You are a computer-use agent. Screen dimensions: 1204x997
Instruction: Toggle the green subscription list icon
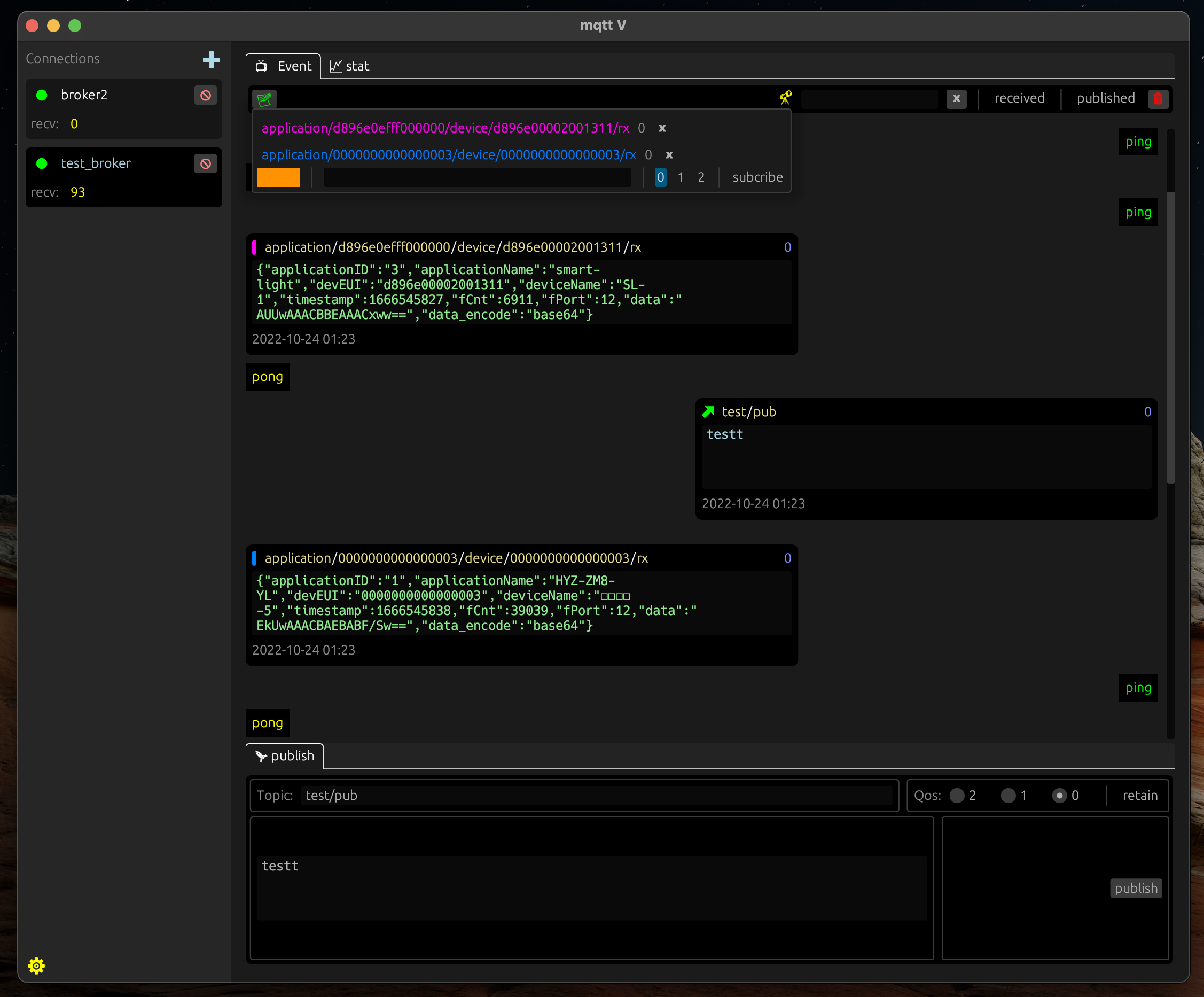click(x=264, y=99)
